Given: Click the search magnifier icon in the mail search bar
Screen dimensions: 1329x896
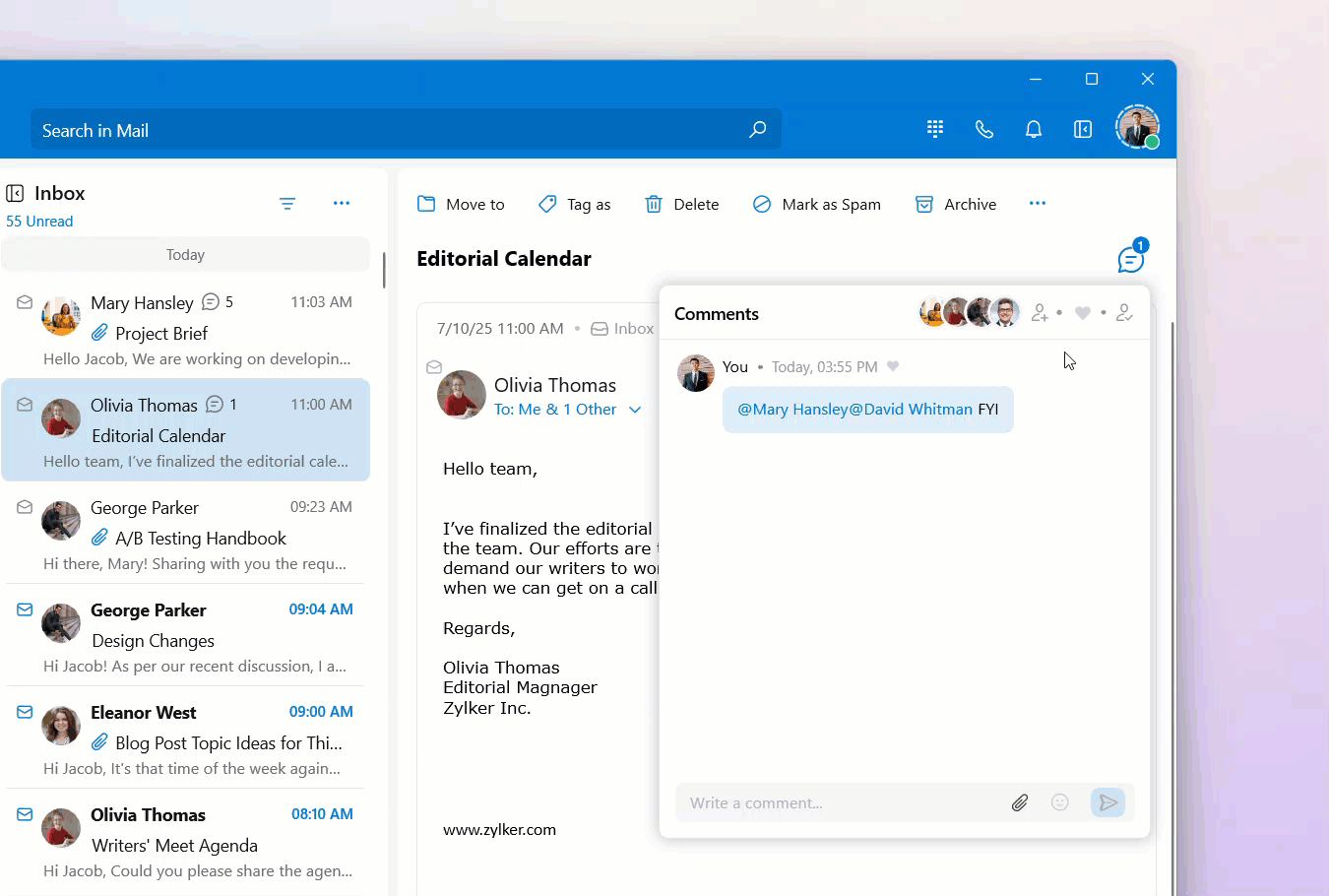Looking at the screenshot, I should [757, 130].
